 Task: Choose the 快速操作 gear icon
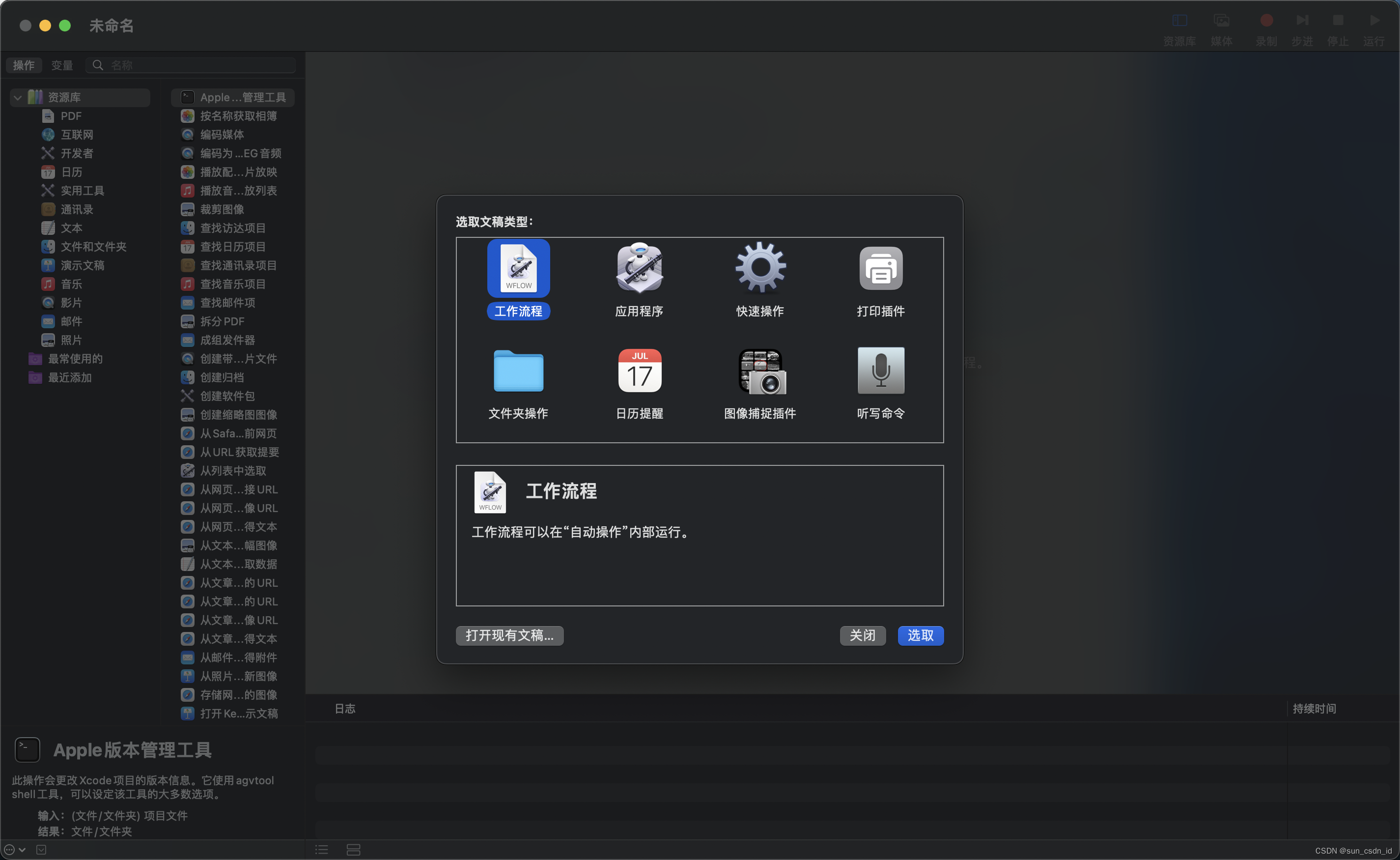760,268
